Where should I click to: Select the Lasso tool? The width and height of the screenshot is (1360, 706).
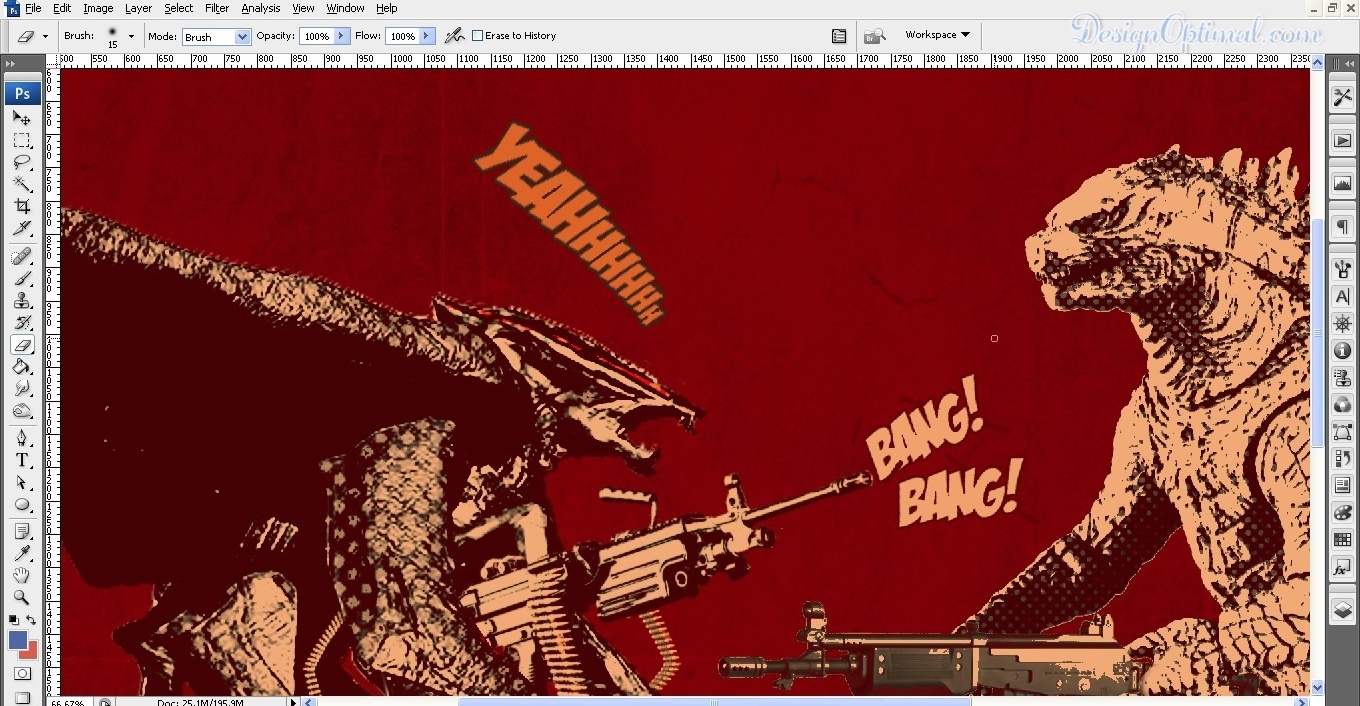coord(22,162)
